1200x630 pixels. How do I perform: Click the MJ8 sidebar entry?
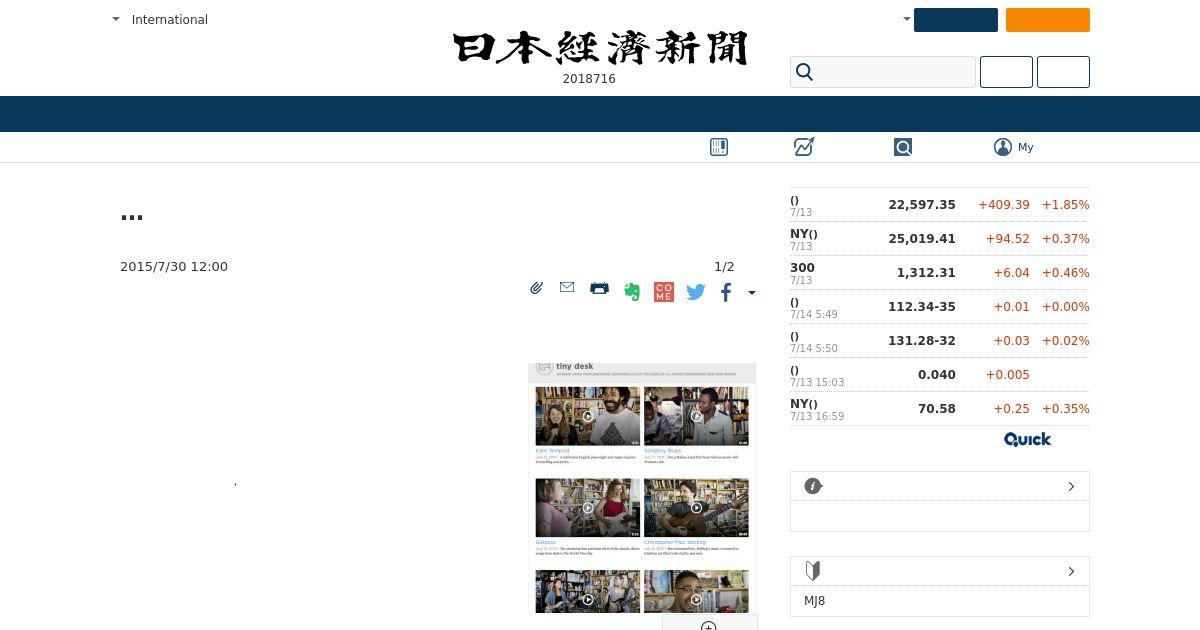815,601
